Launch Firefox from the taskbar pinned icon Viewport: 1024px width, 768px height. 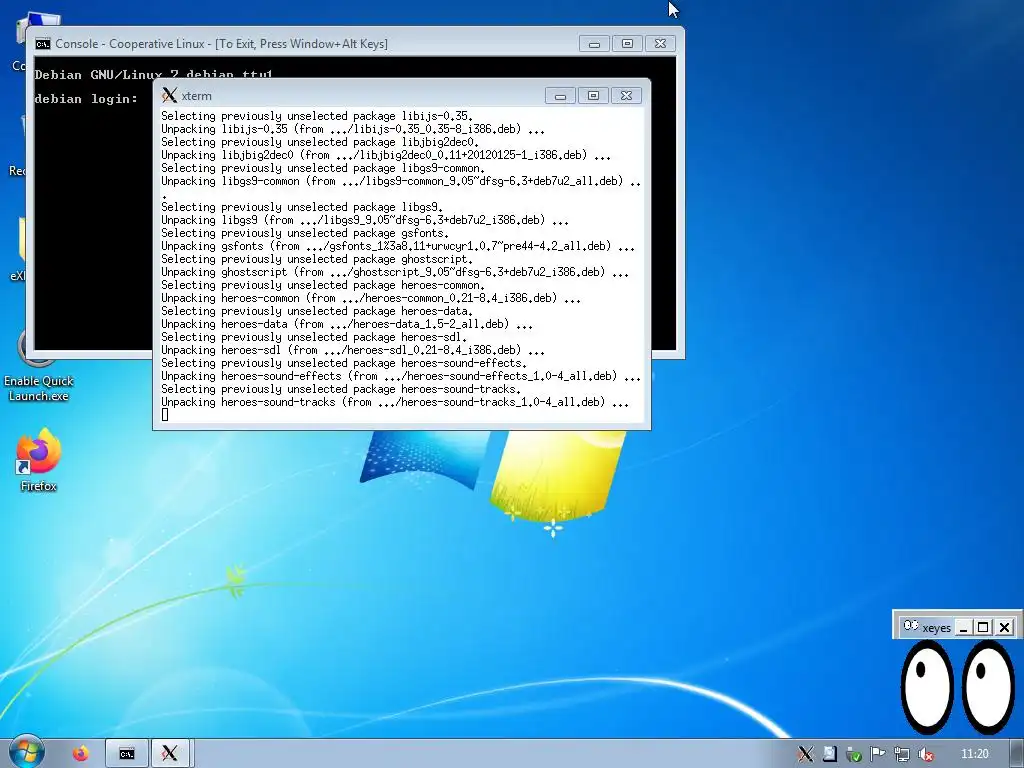click(x=80, y=754)
